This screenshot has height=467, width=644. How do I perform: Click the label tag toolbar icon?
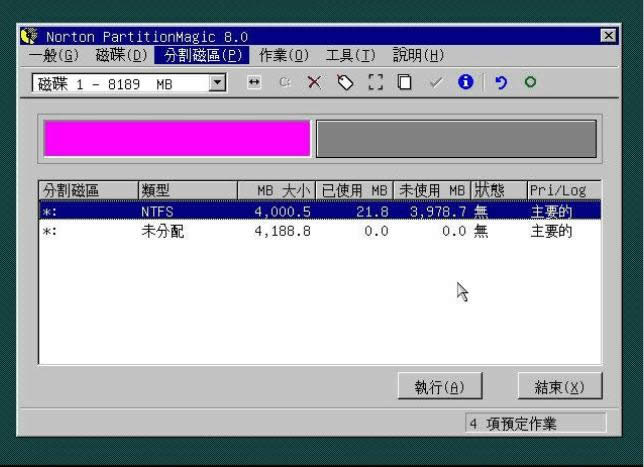point(345,84)
